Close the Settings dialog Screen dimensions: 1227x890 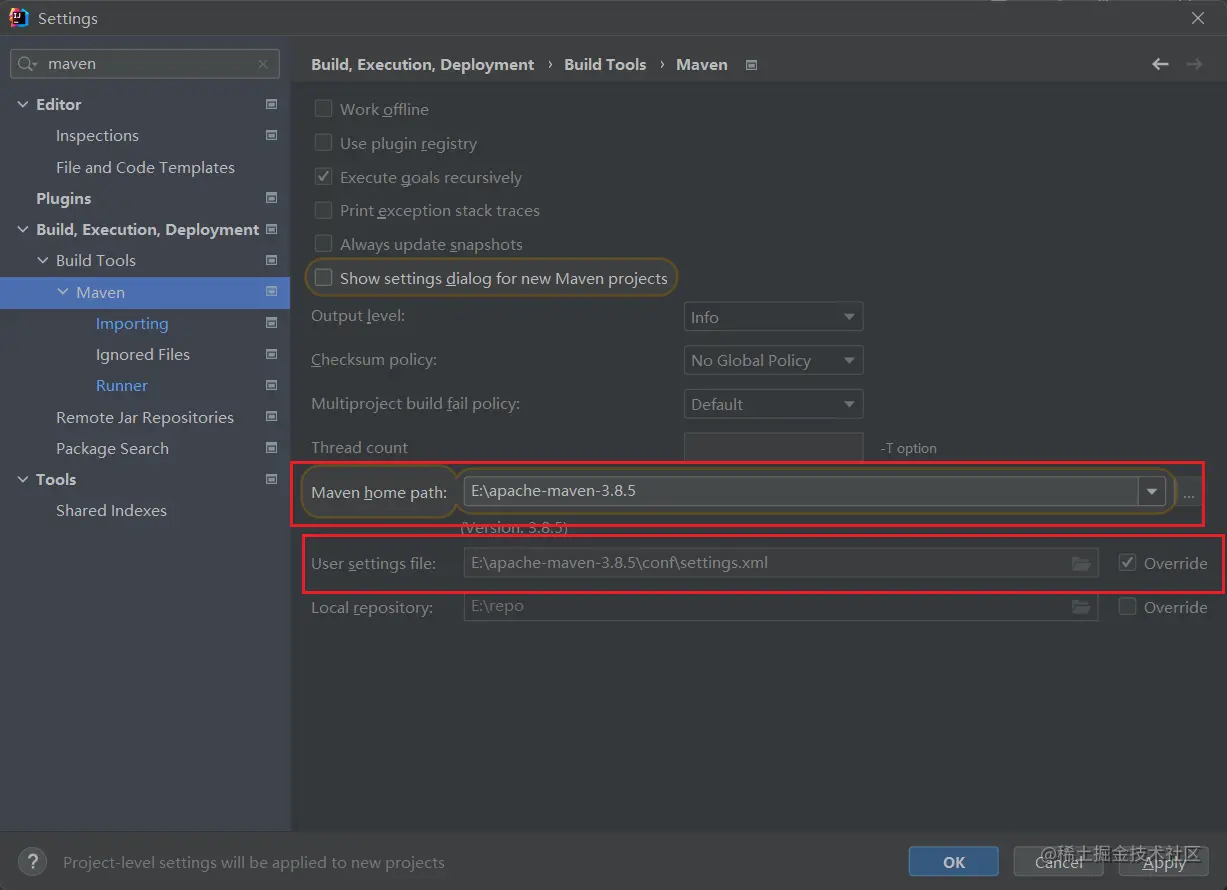coord(1197,18)
